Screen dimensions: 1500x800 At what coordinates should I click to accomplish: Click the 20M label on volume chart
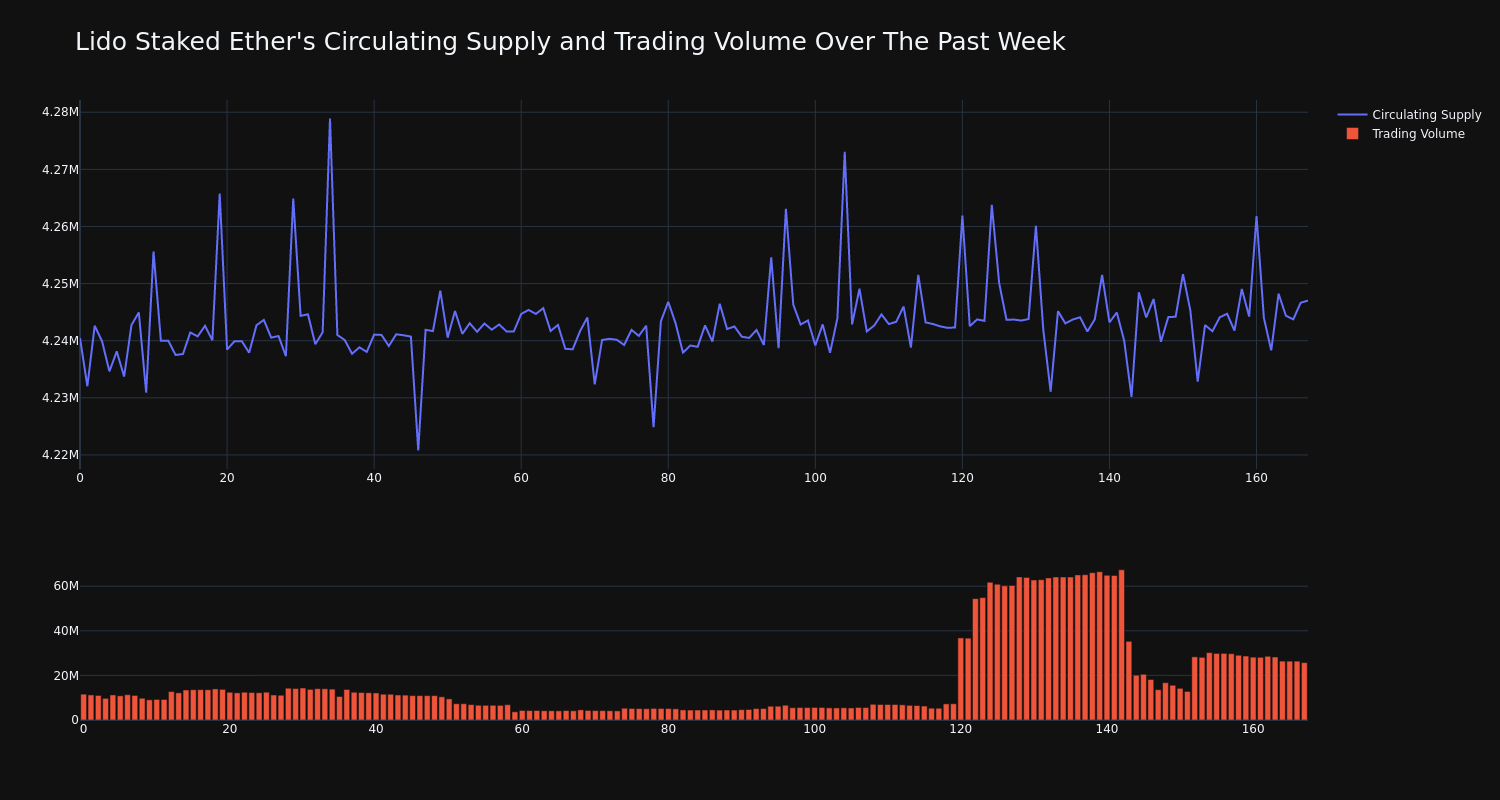click(x=66, y=676)
